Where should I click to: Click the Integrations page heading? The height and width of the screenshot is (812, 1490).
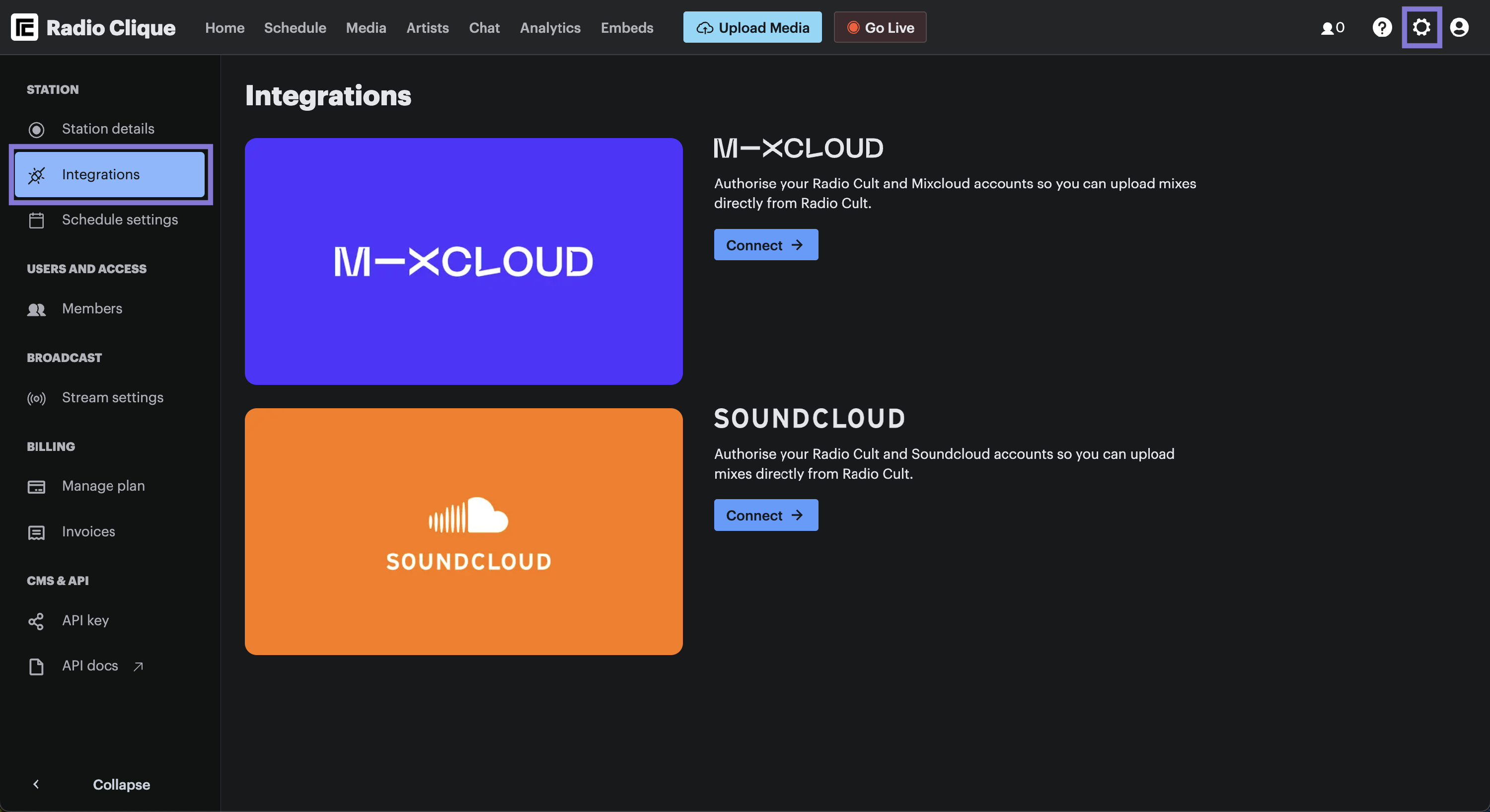(328, 96)
